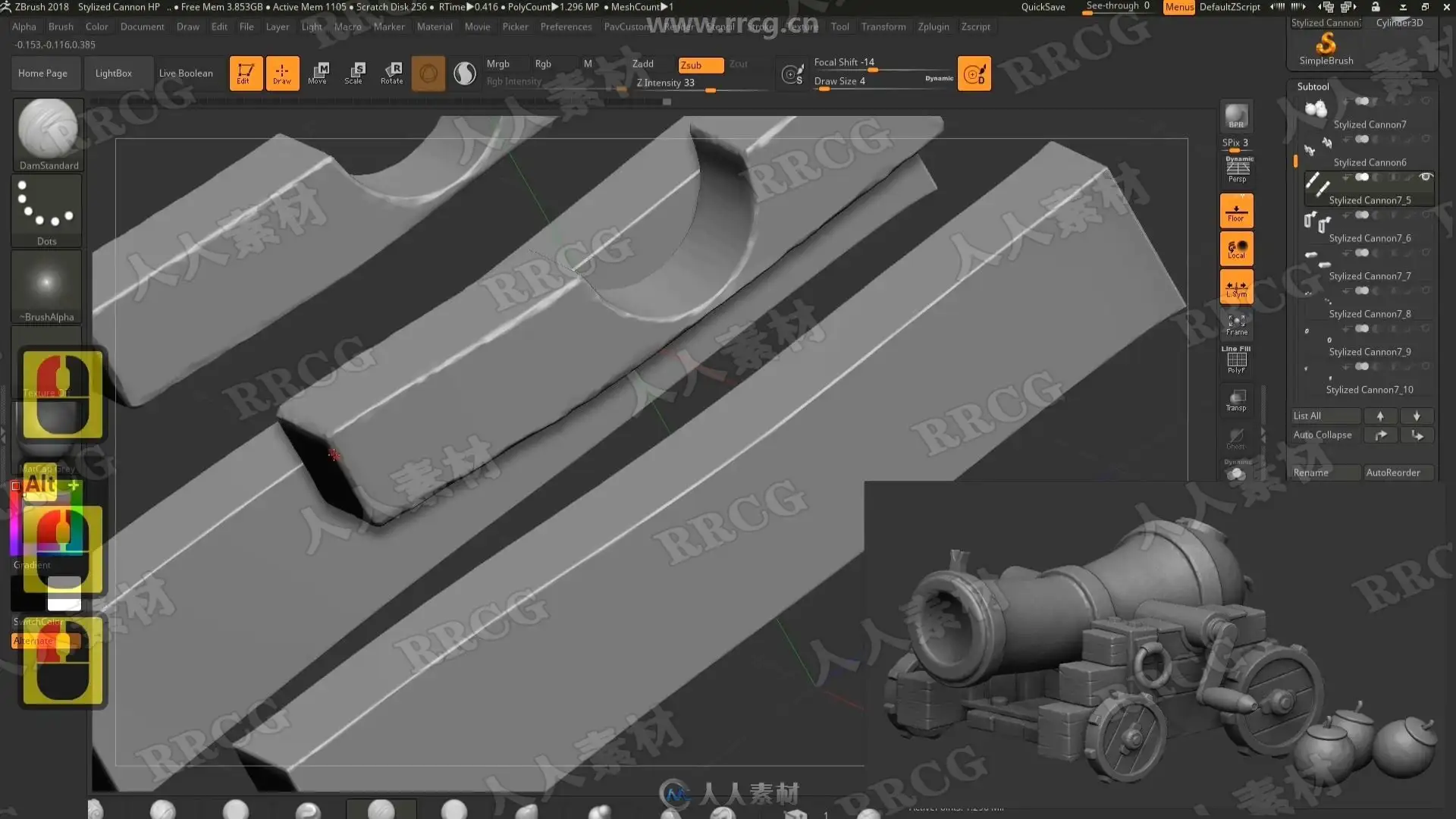Toggle Local symmetry L.Sym

pos(1236,287)
